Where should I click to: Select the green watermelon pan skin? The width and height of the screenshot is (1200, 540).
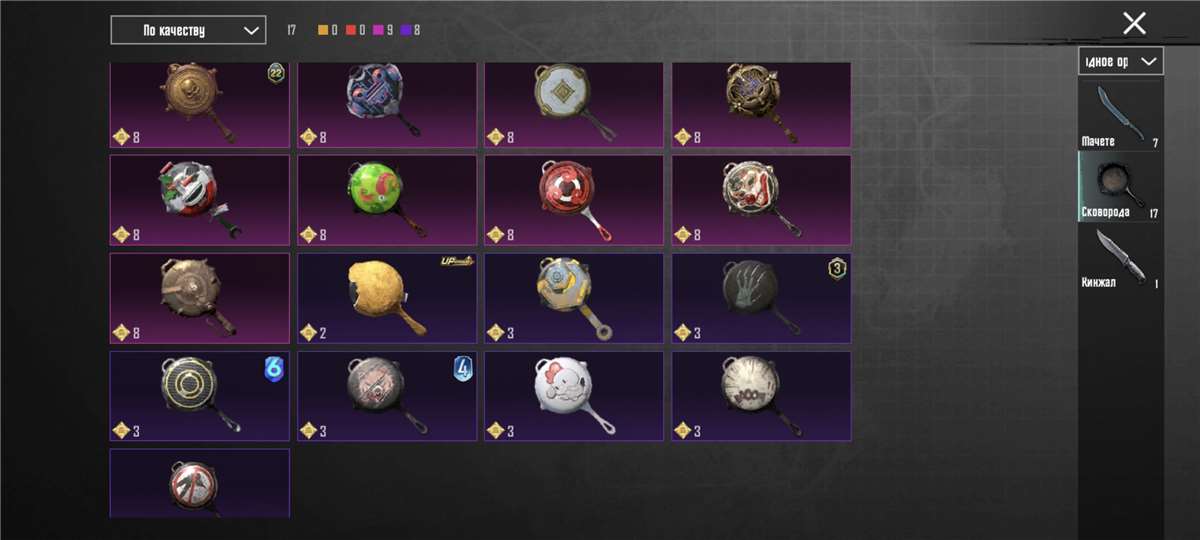point(388,200)
